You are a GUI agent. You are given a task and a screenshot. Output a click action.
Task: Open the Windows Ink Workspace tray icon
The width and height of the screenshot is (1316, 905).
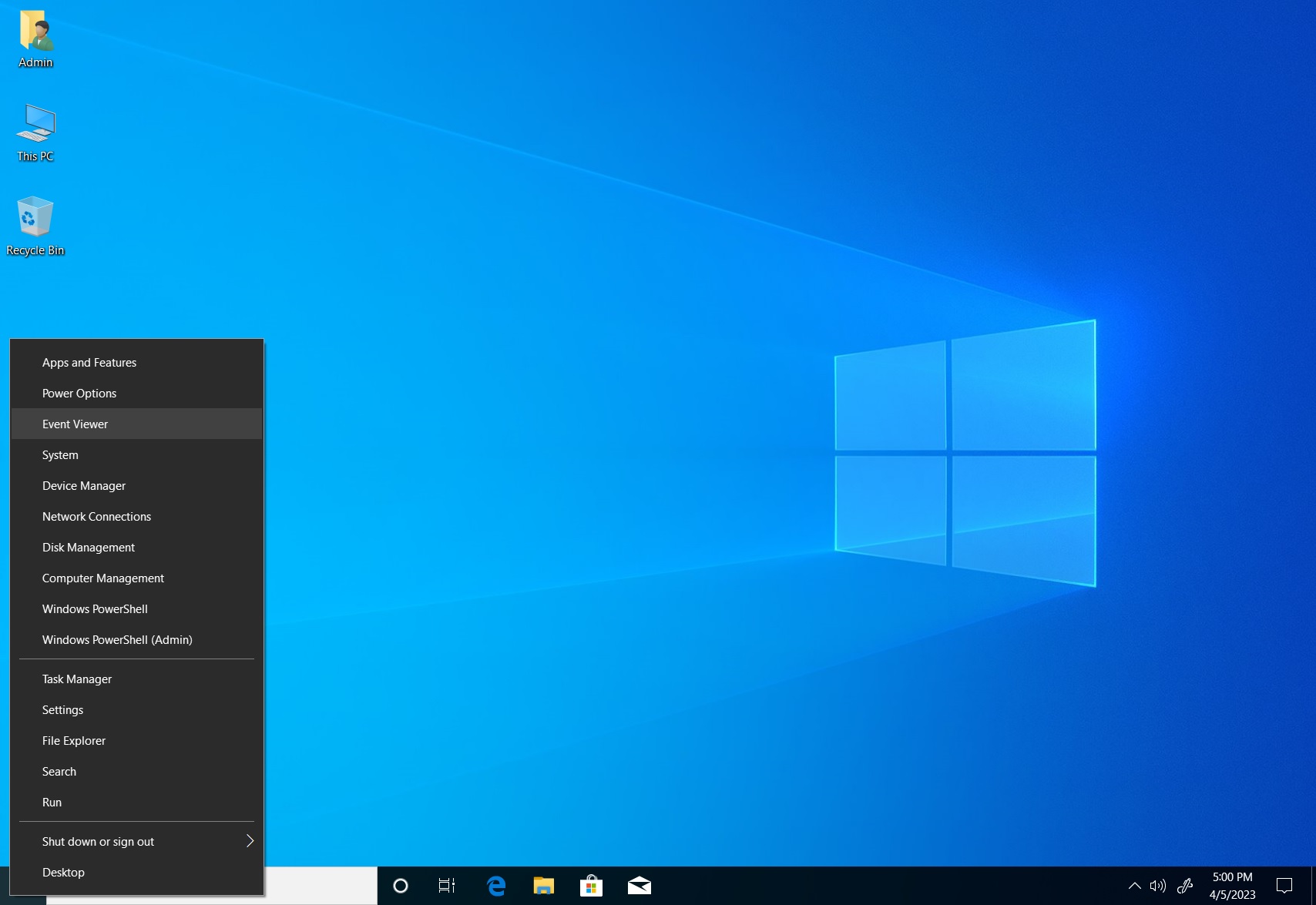point(1185,886)
